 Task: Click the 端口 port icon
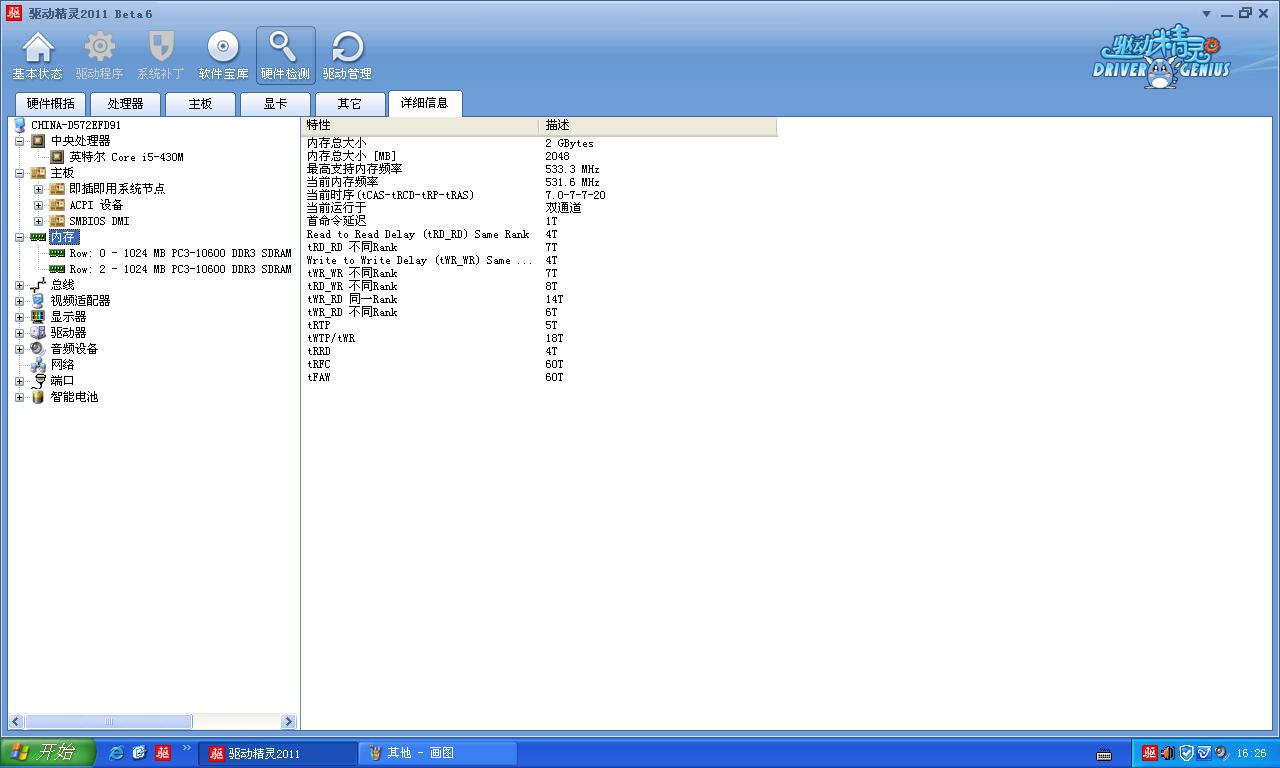38,381
